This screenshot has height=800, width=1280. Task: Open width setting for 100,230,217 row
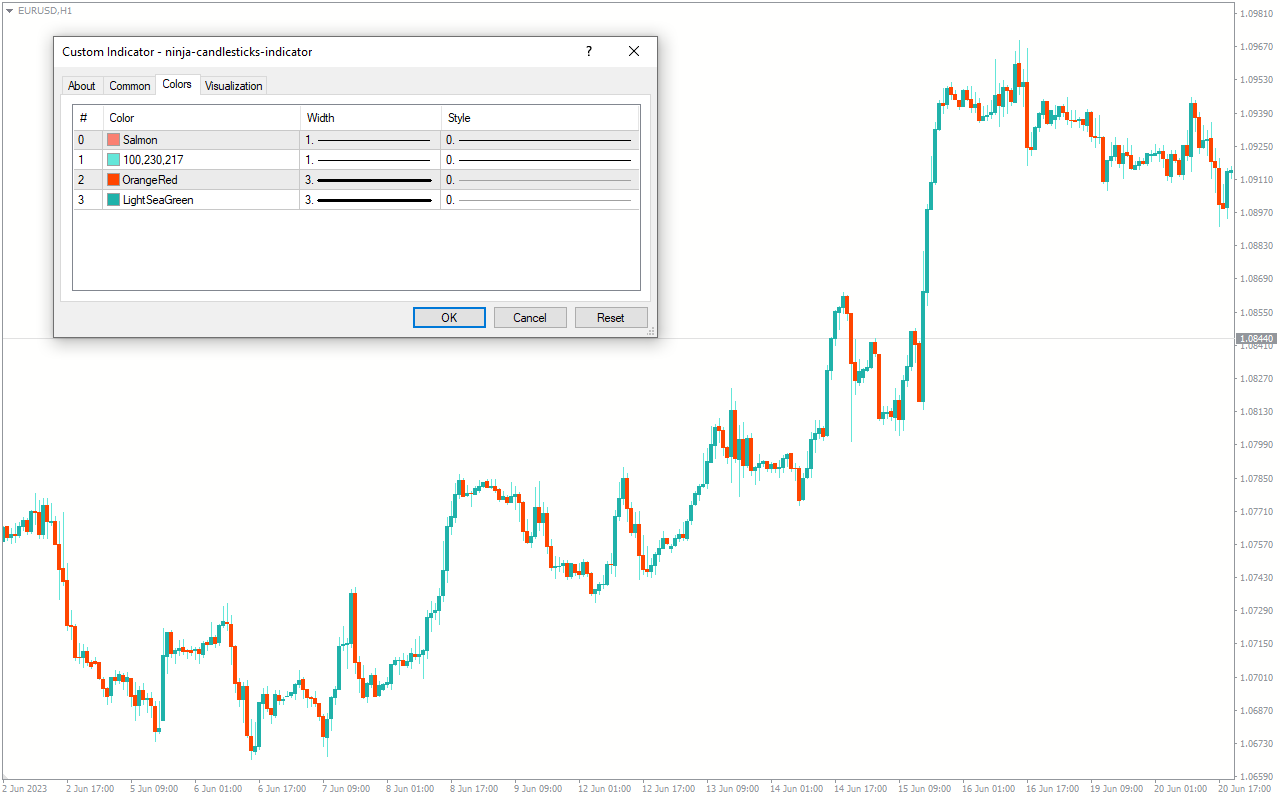[x=370, y=160]
